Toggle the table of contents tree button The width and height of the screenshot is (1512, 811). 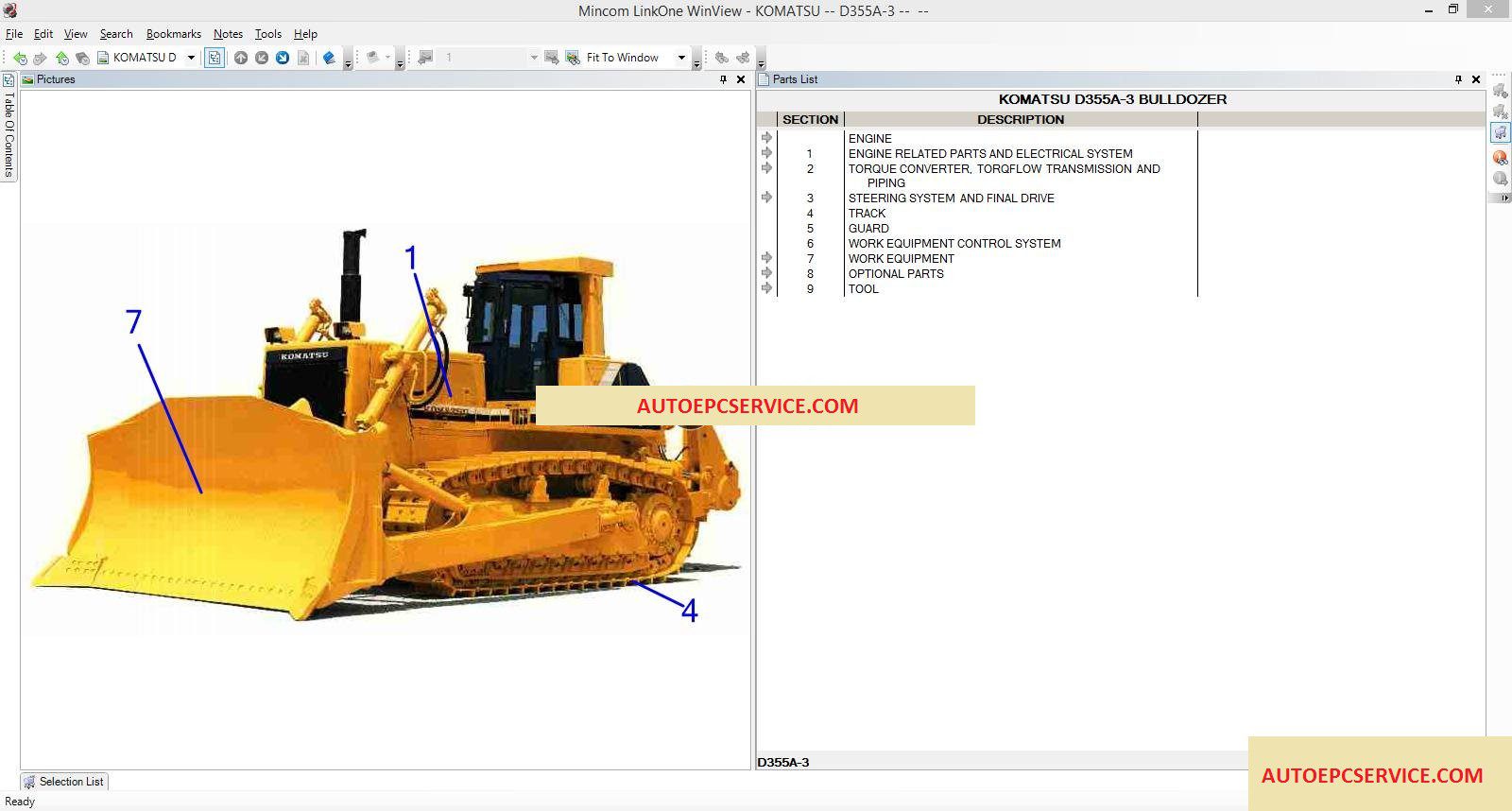coord(215,58)
